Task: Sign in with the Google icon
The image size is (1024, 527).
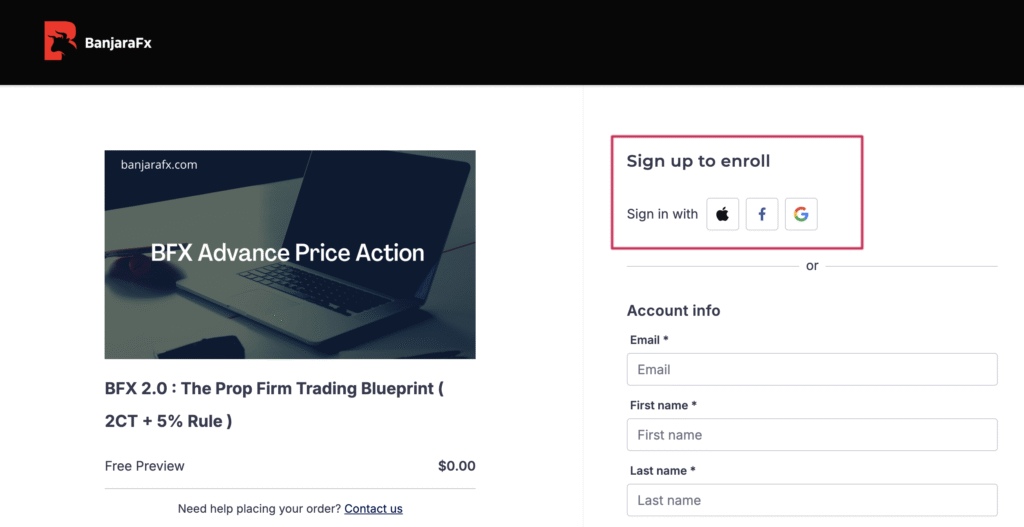Action: (801, 214)
